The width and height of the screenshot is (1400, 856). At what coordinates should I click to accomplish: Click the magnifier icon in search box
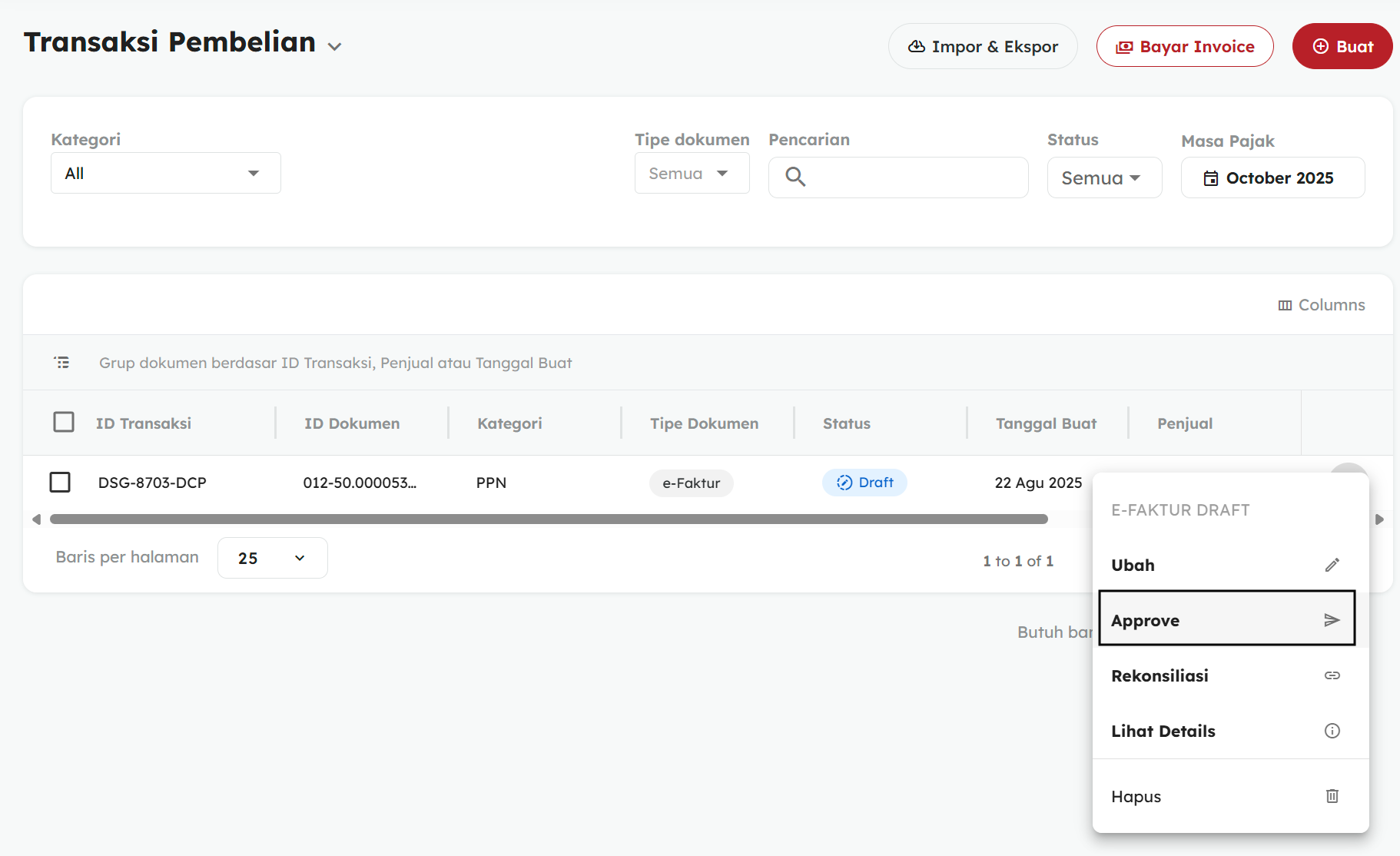pos(795,178)
